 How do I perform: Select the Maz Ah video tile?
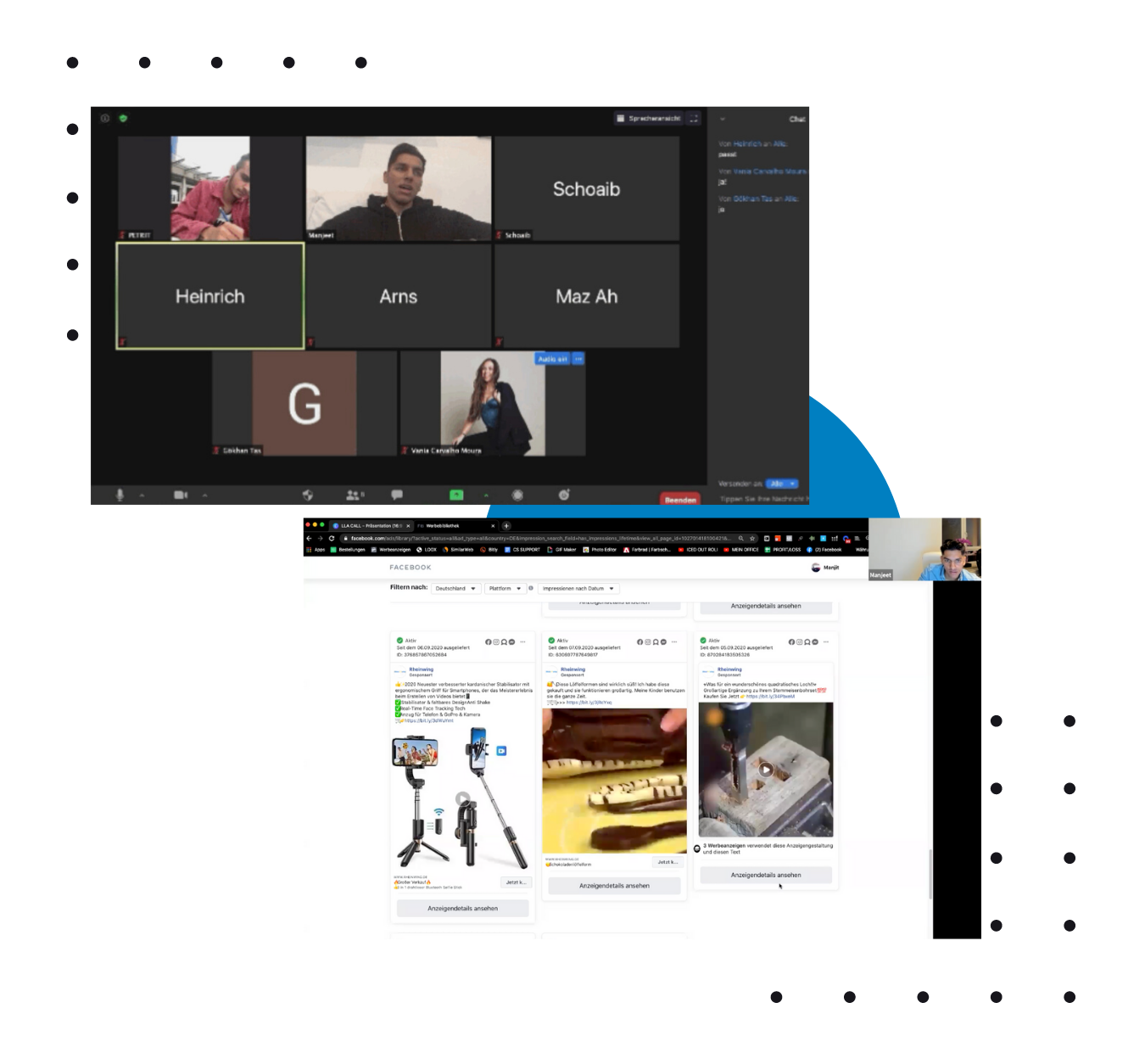[x=587, y=296]
